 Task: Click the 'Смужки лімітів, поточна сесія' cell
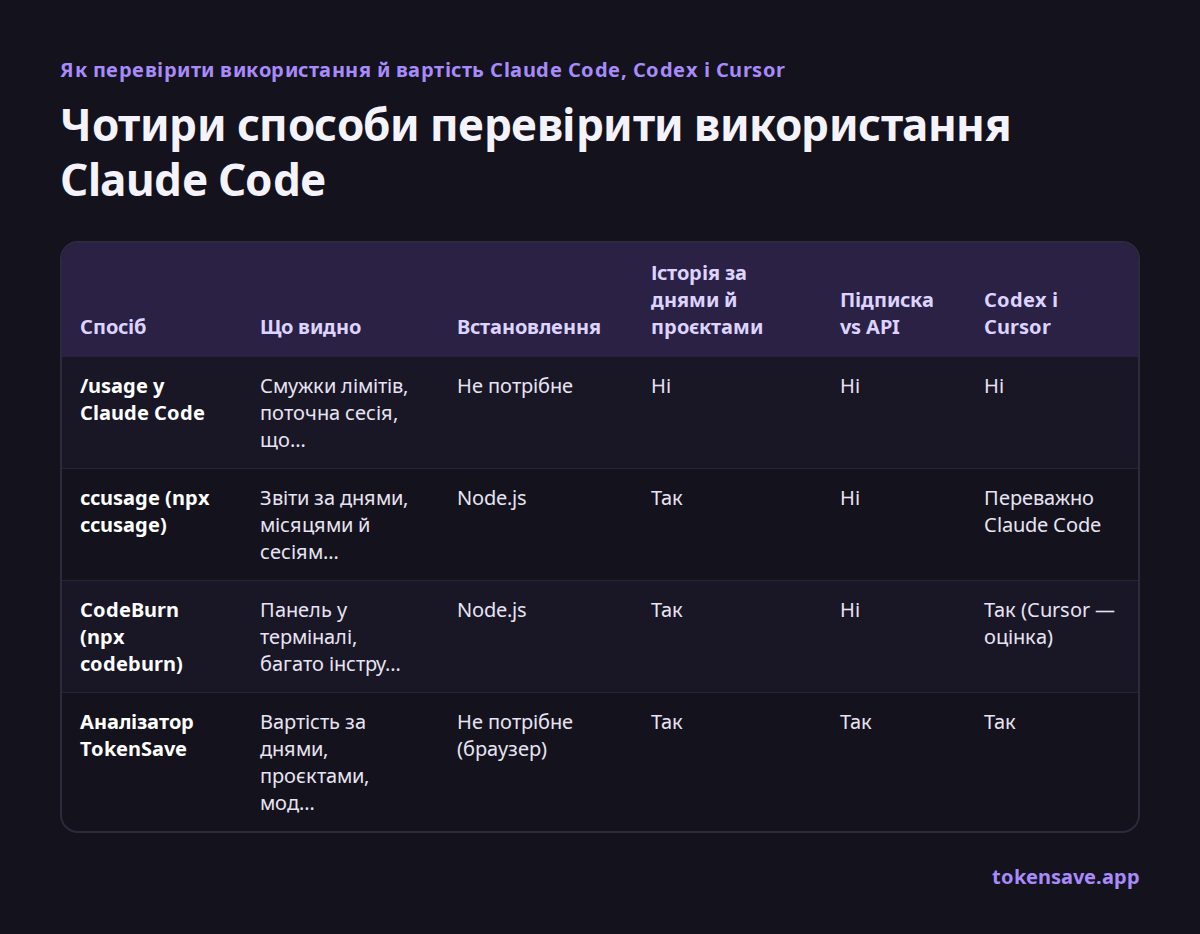tap(334, 413)
